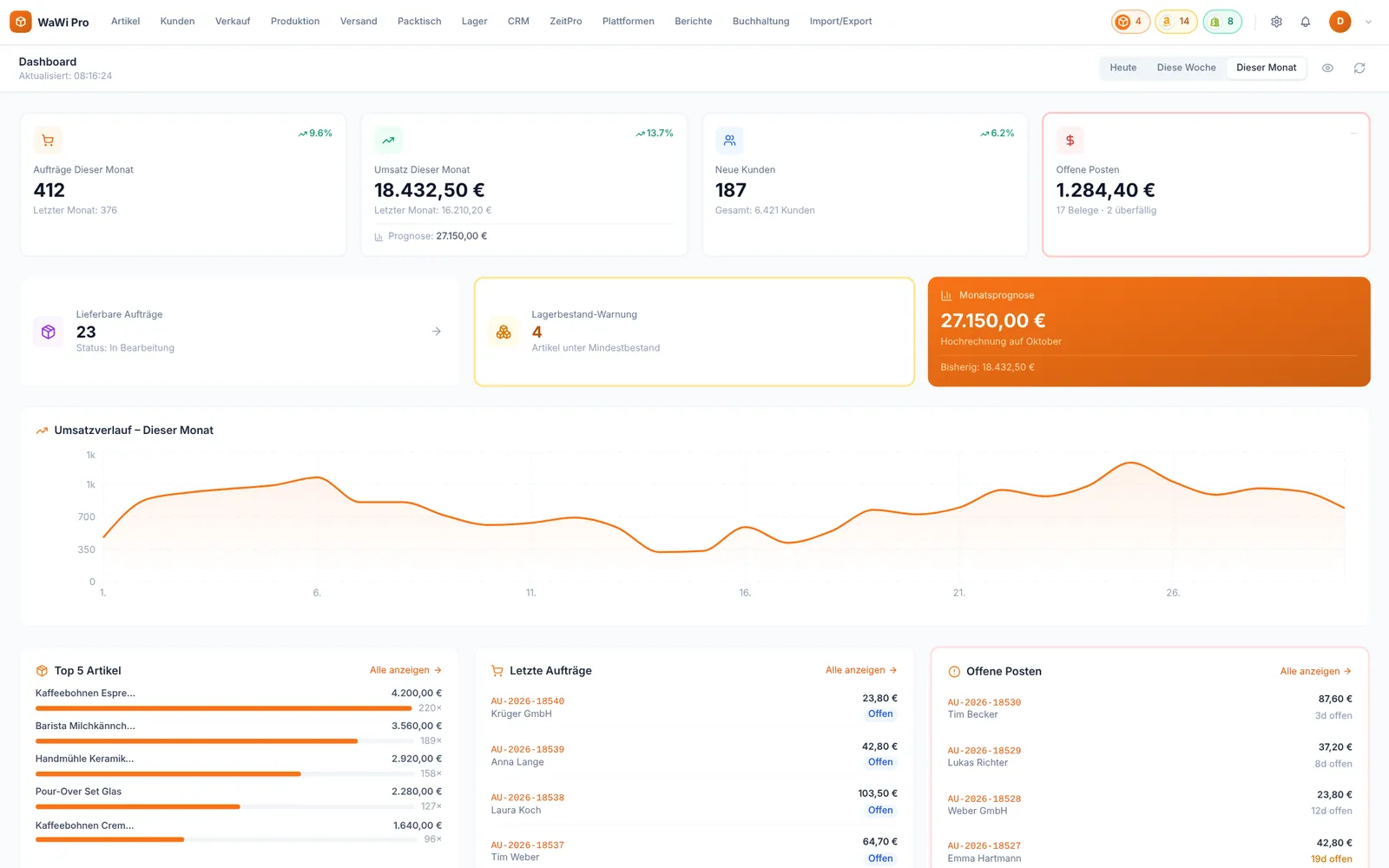Open notifications bell
The width and height of the screenshot is (1389, 868).
pos(1305,22)
